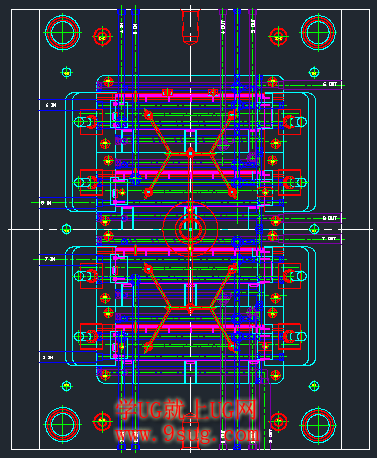Select red screw circle beside bottom-right guide pin

[x=278, y=421]
